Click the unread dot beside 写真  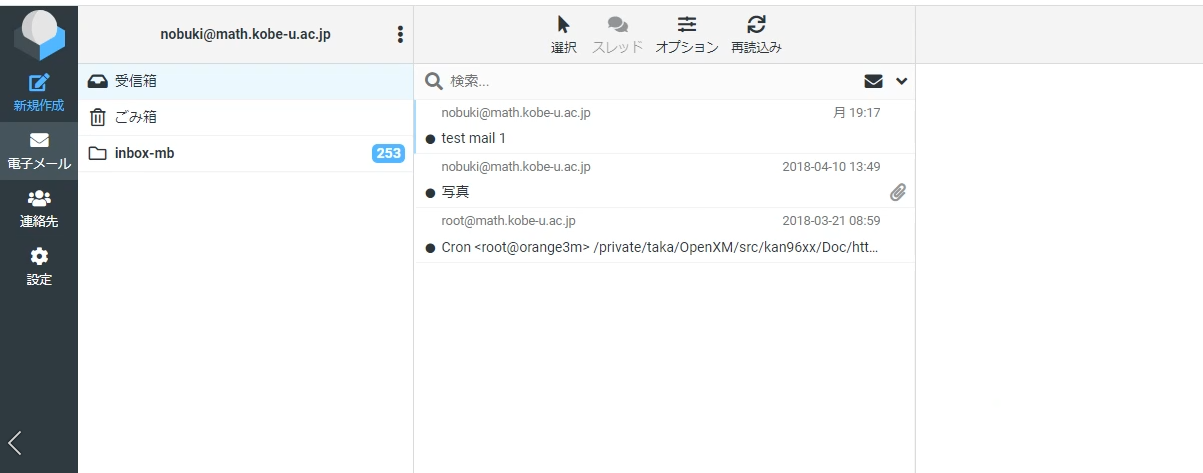[x=430, y=192]
